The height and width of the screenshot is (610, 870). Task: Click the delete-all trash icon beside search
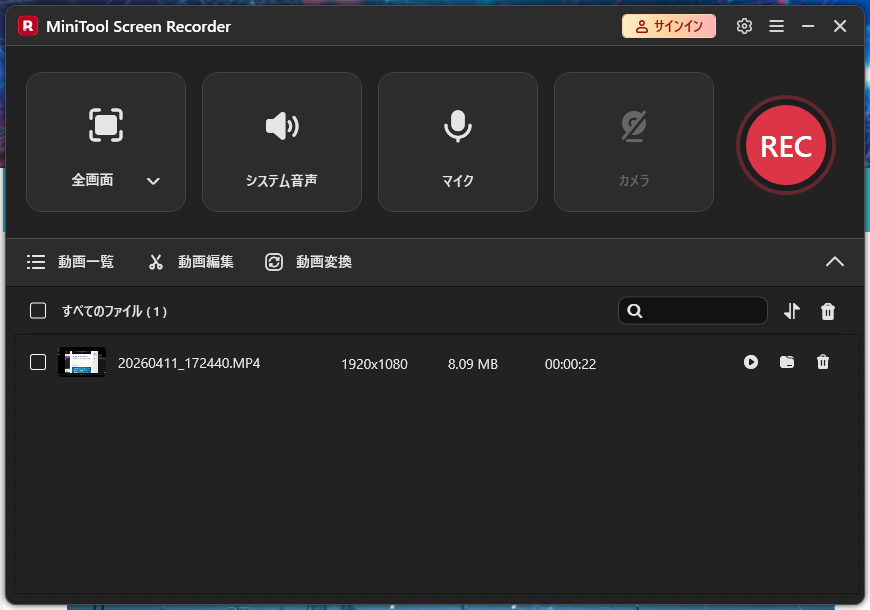[x=828, y=311]
